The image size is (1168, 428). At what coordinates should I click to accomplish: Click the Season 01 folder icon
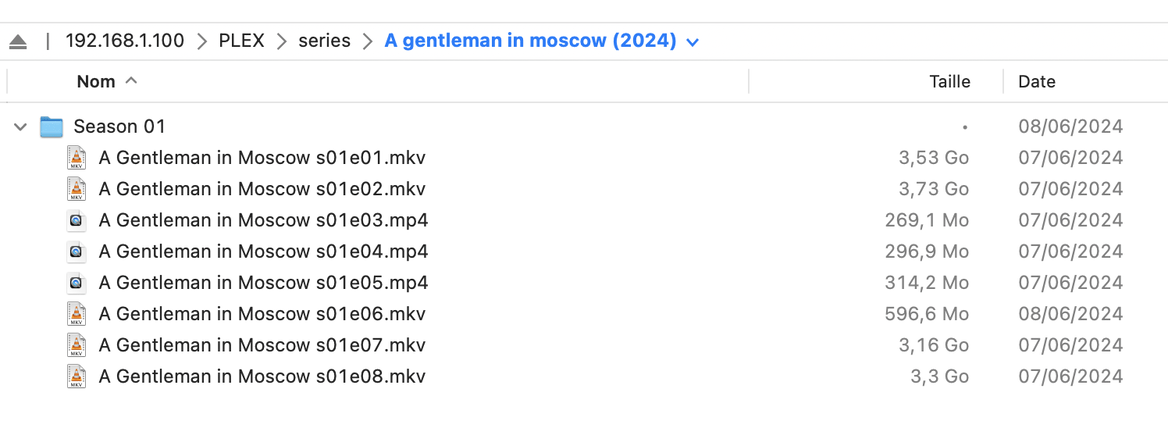point(52,127)
